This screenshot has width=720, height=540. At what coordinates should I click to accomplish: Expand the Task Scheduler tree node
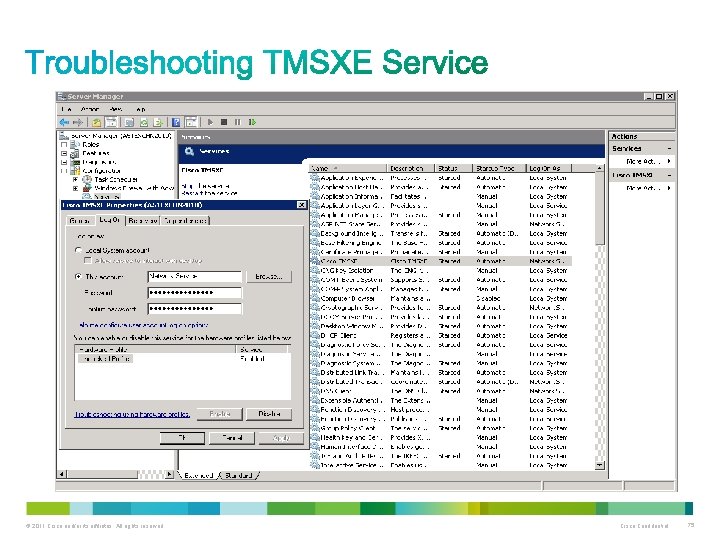coord(75,180)
